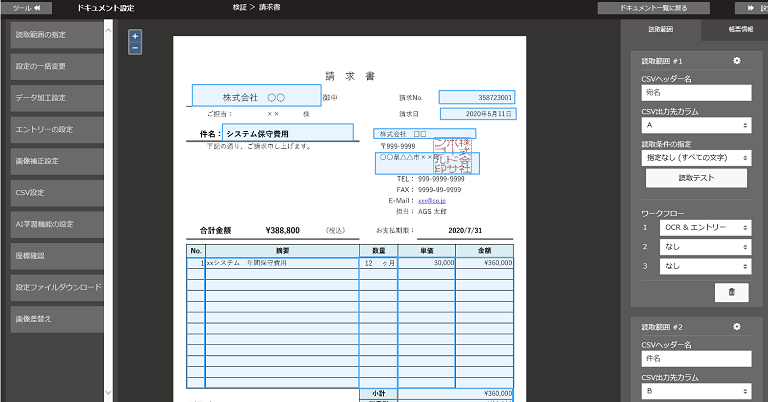Open workflow 1 OCR & エントリー dropdown
The width and height of the screenshot is (768, 402).
pos(704,228)
